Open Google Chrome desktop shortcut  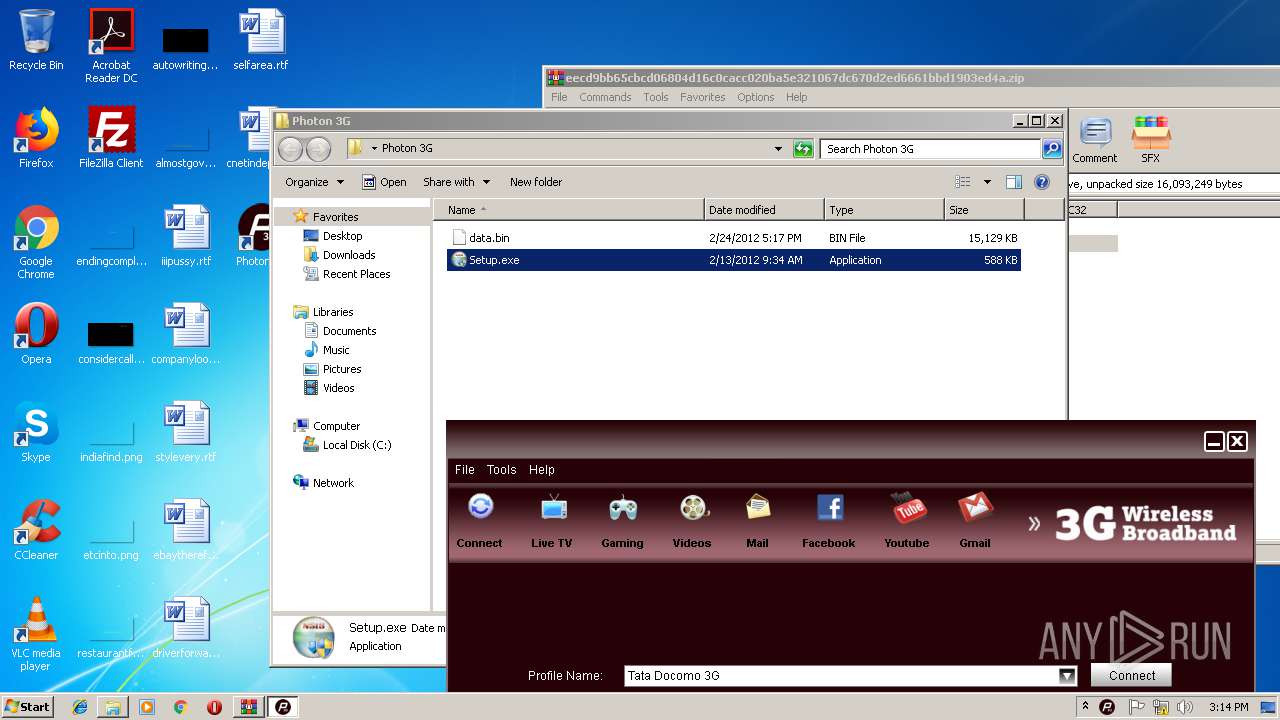(36, 242)
